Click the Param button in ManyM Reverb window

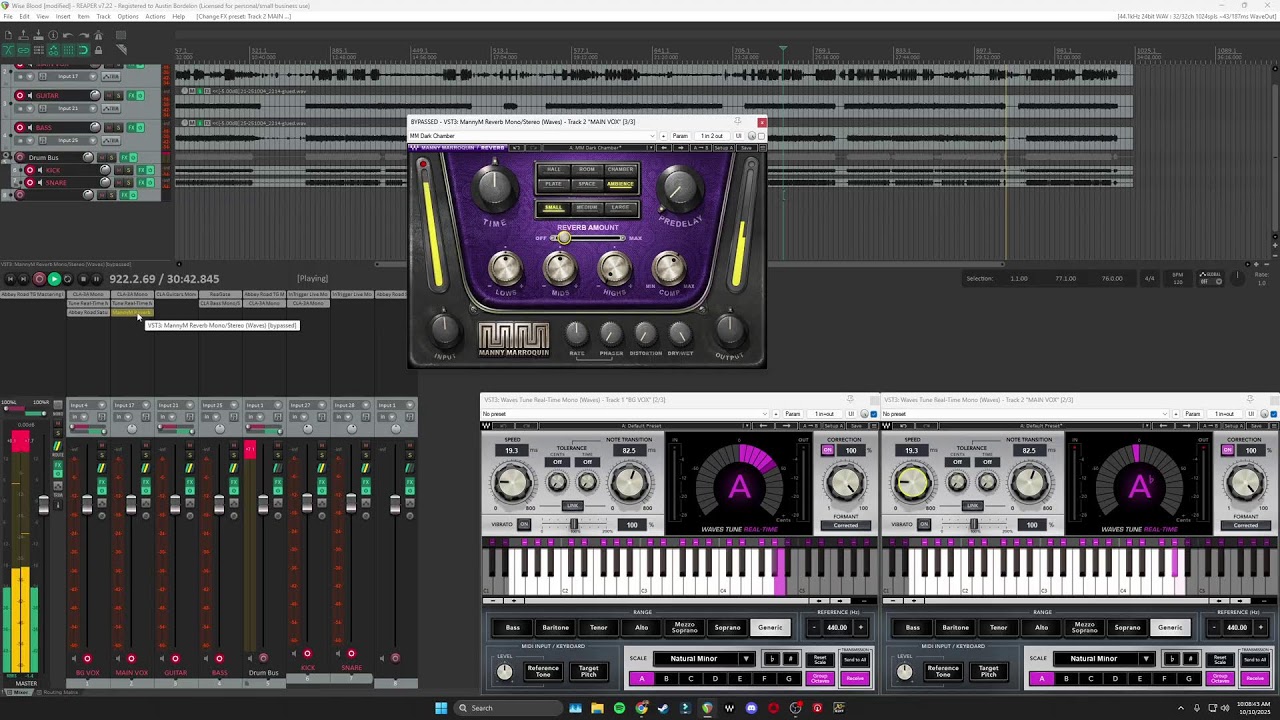680,136
